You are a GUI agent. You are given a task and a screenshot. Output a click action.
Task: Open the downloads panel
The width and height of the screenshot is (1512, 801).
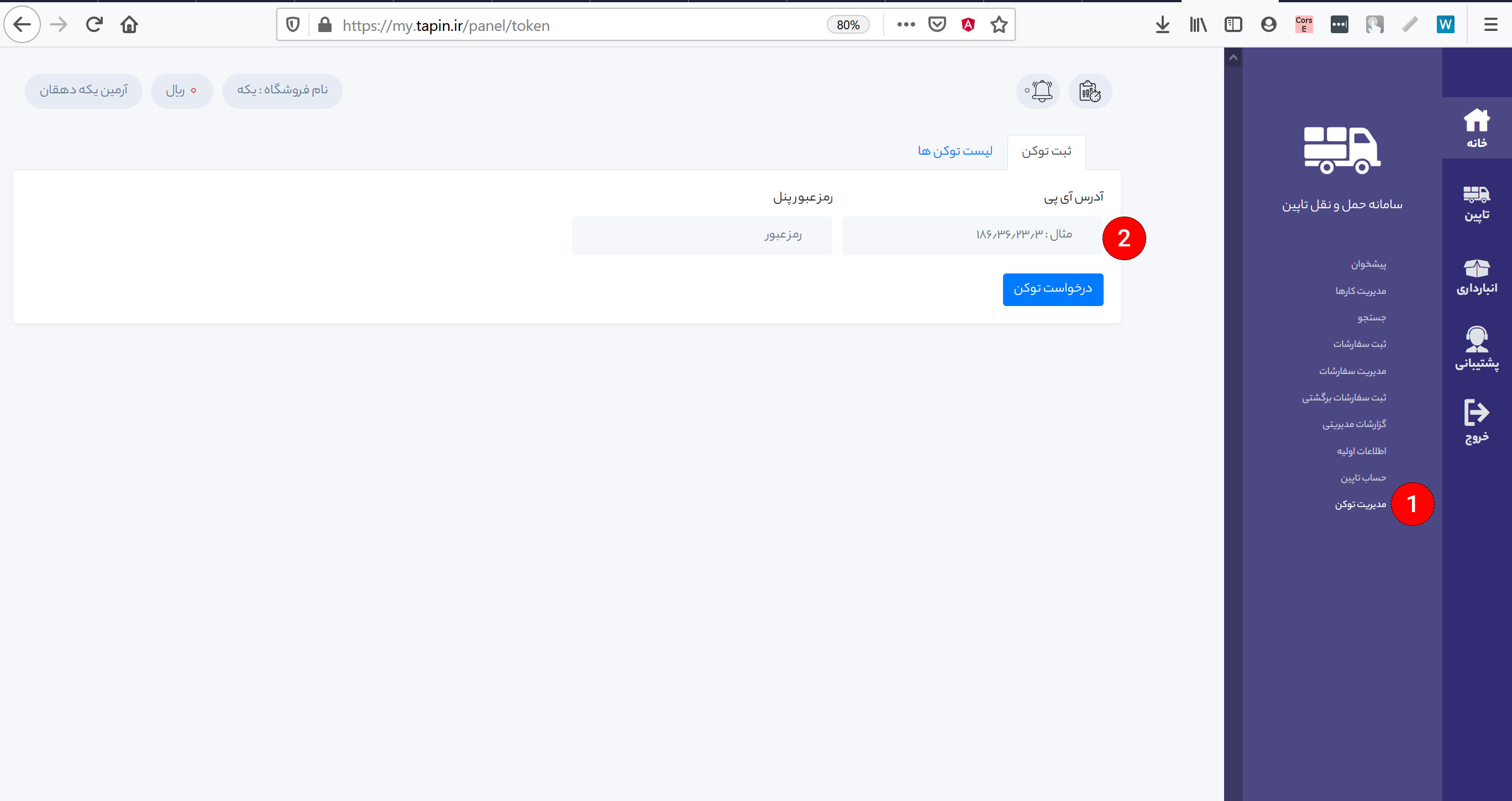coord(1162,25)
